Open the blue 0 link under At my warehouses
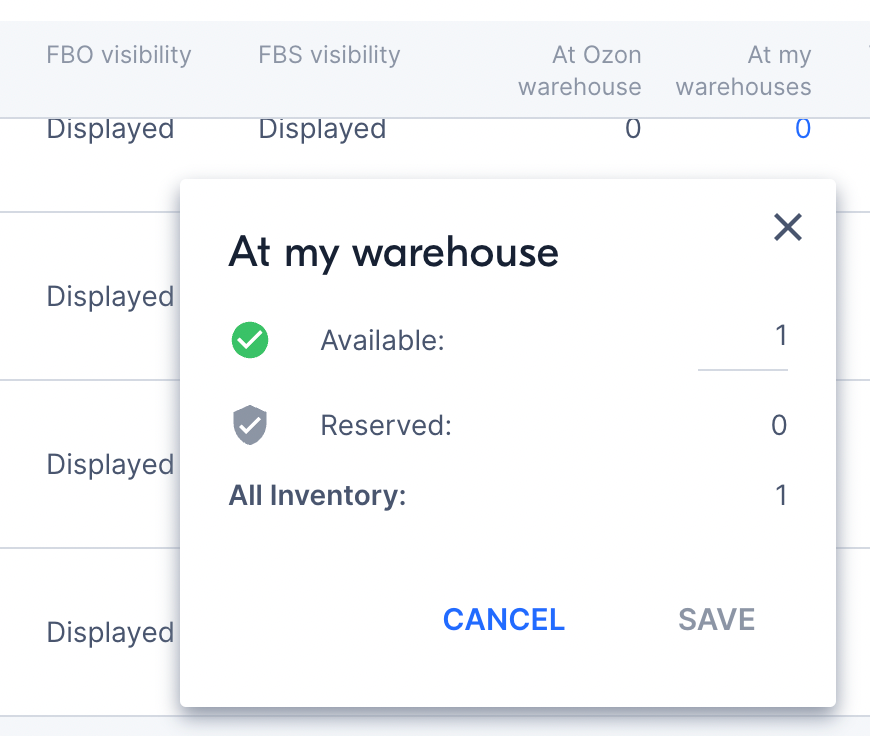Viewport: 870px width, 736px height. click(802, 129)
